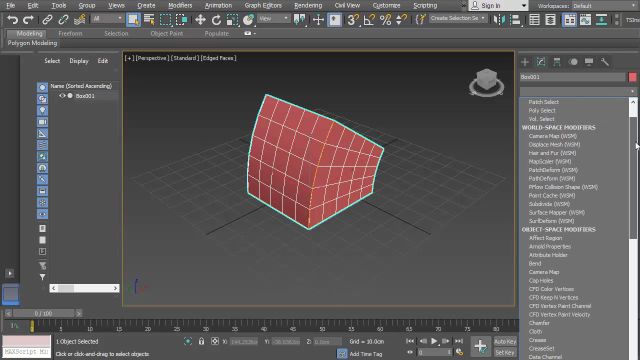Click the Undo arrow icon
Viewport: 640px width, 360px height.
(x=13, y=19)
